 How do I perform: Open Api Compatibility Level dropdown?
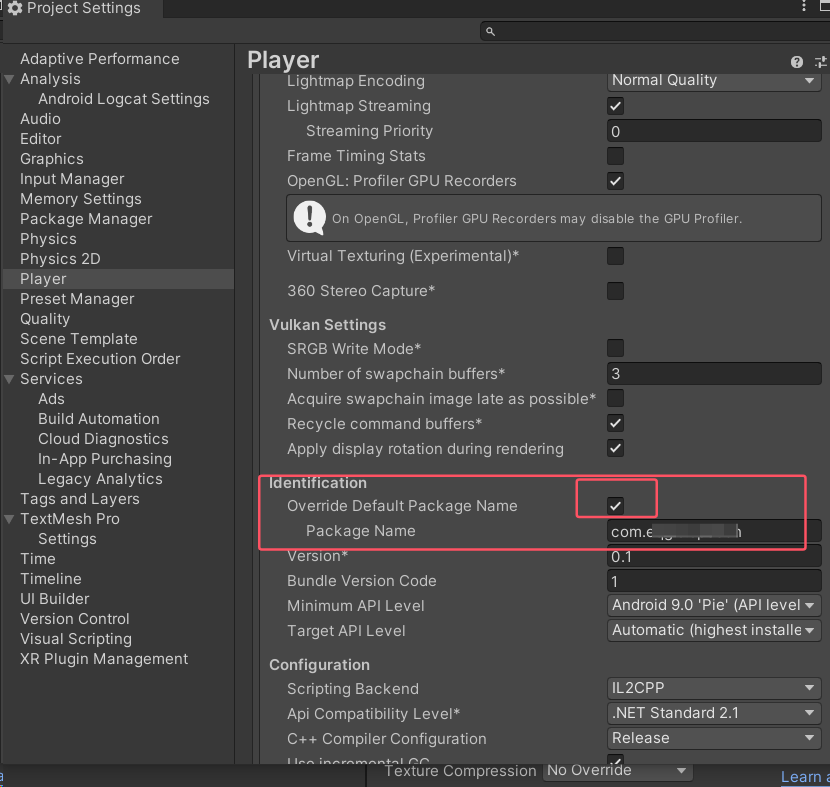714,713
